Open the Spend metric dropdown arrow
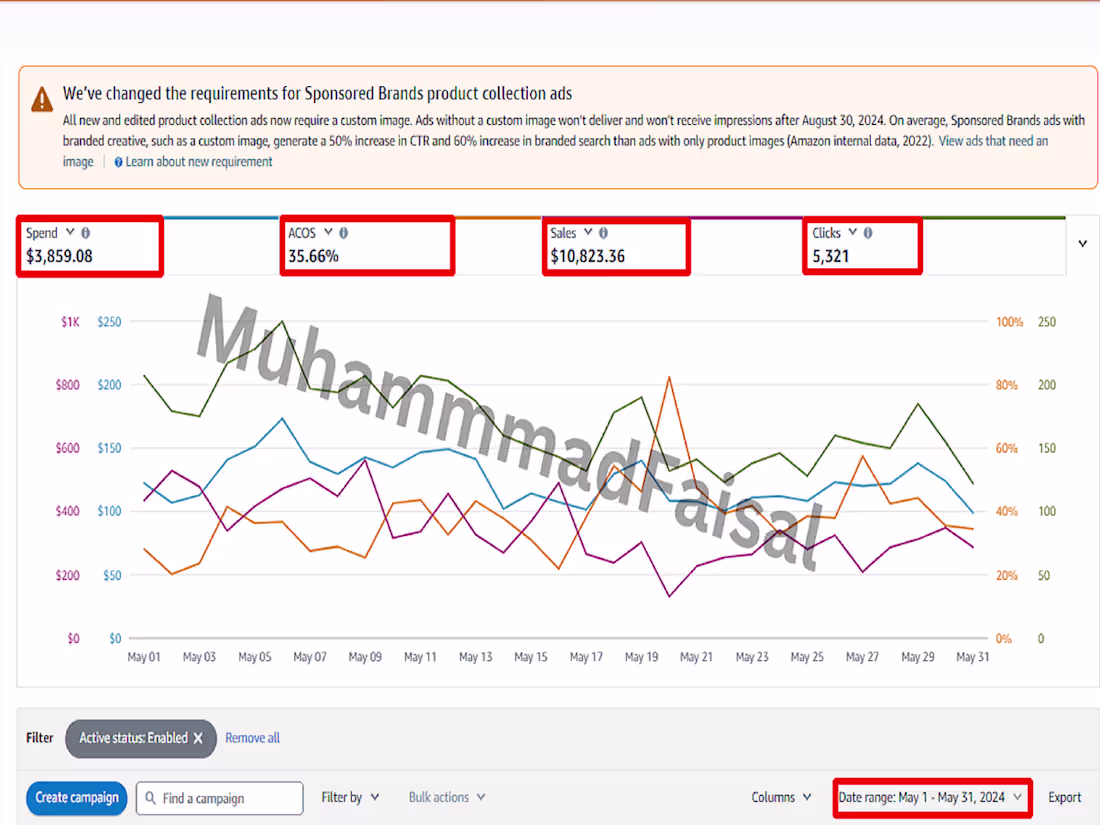This screenshot has height=825, width=1100. (69, 232)
